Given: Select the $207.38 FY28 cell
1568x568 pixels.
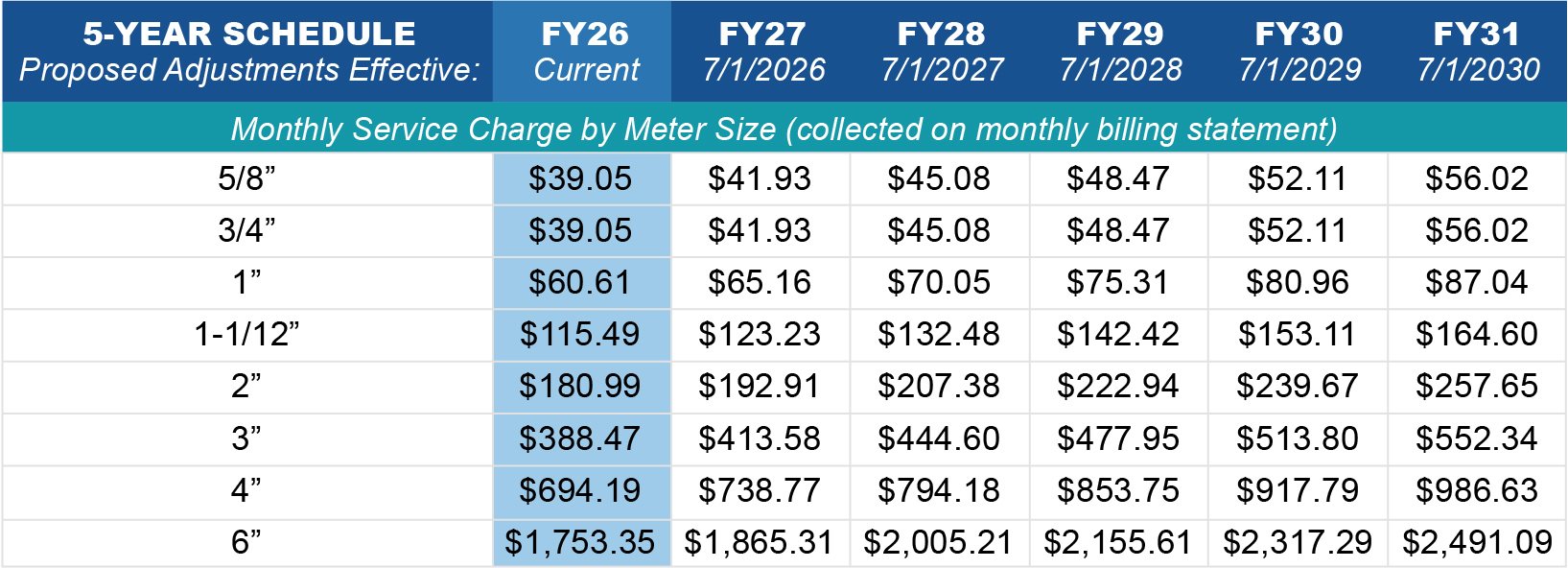Looking at the screenshot, I should (938, 386).
